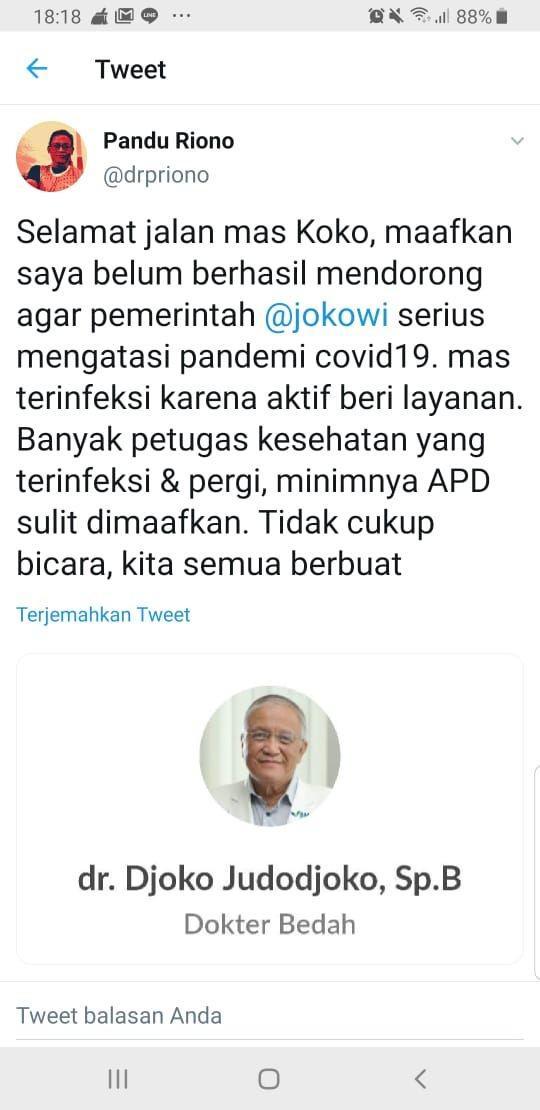Open Pandu Riono's profile avatar

tap(52, 156)
